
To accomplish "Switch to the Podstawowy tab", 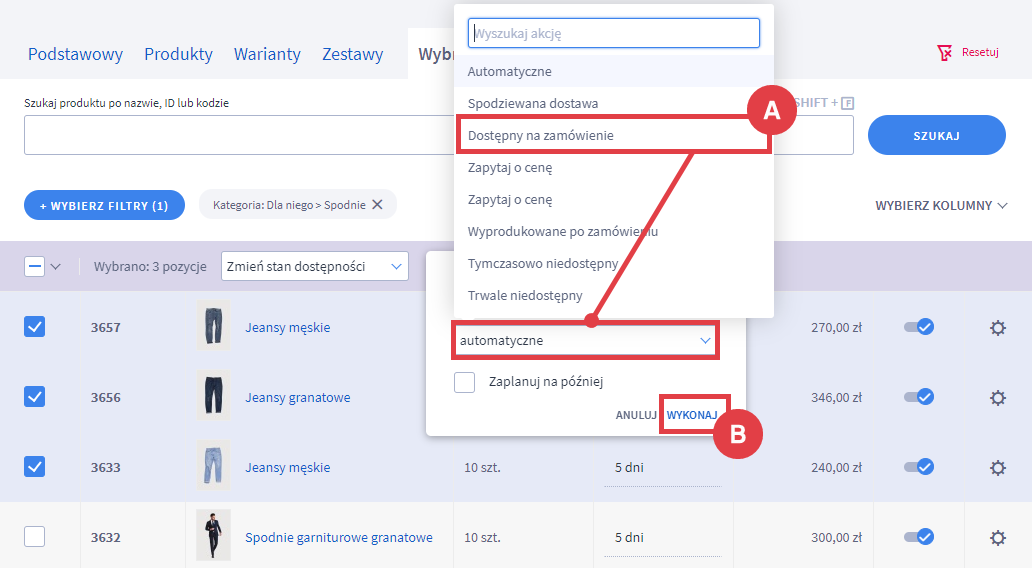I will pos(75,54).
